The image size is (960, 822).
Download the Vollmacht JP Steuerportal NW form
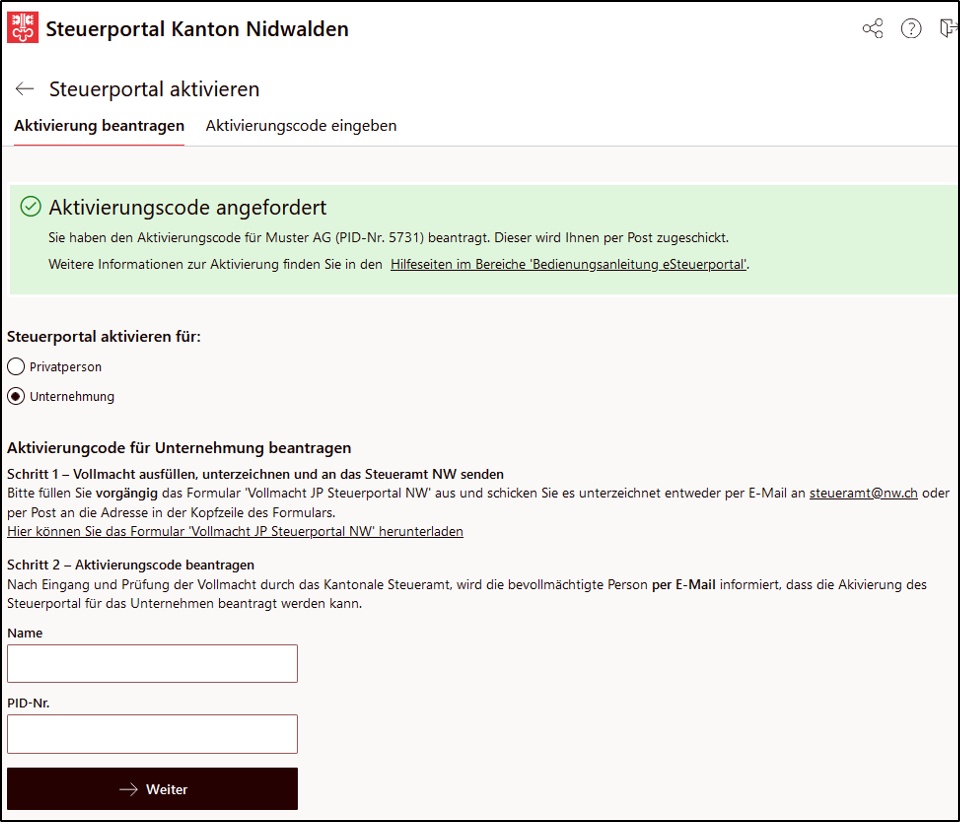point(235,531)
